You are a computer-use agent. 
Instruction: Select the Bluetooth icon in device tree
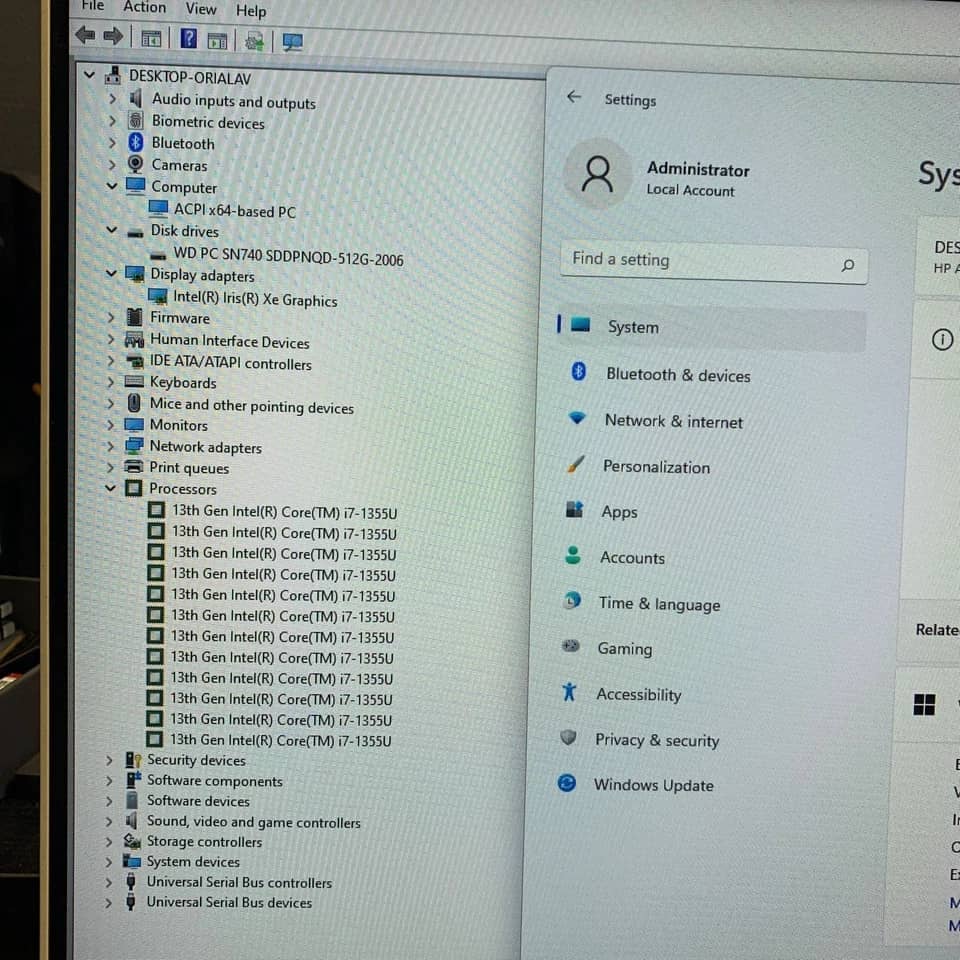136,142
